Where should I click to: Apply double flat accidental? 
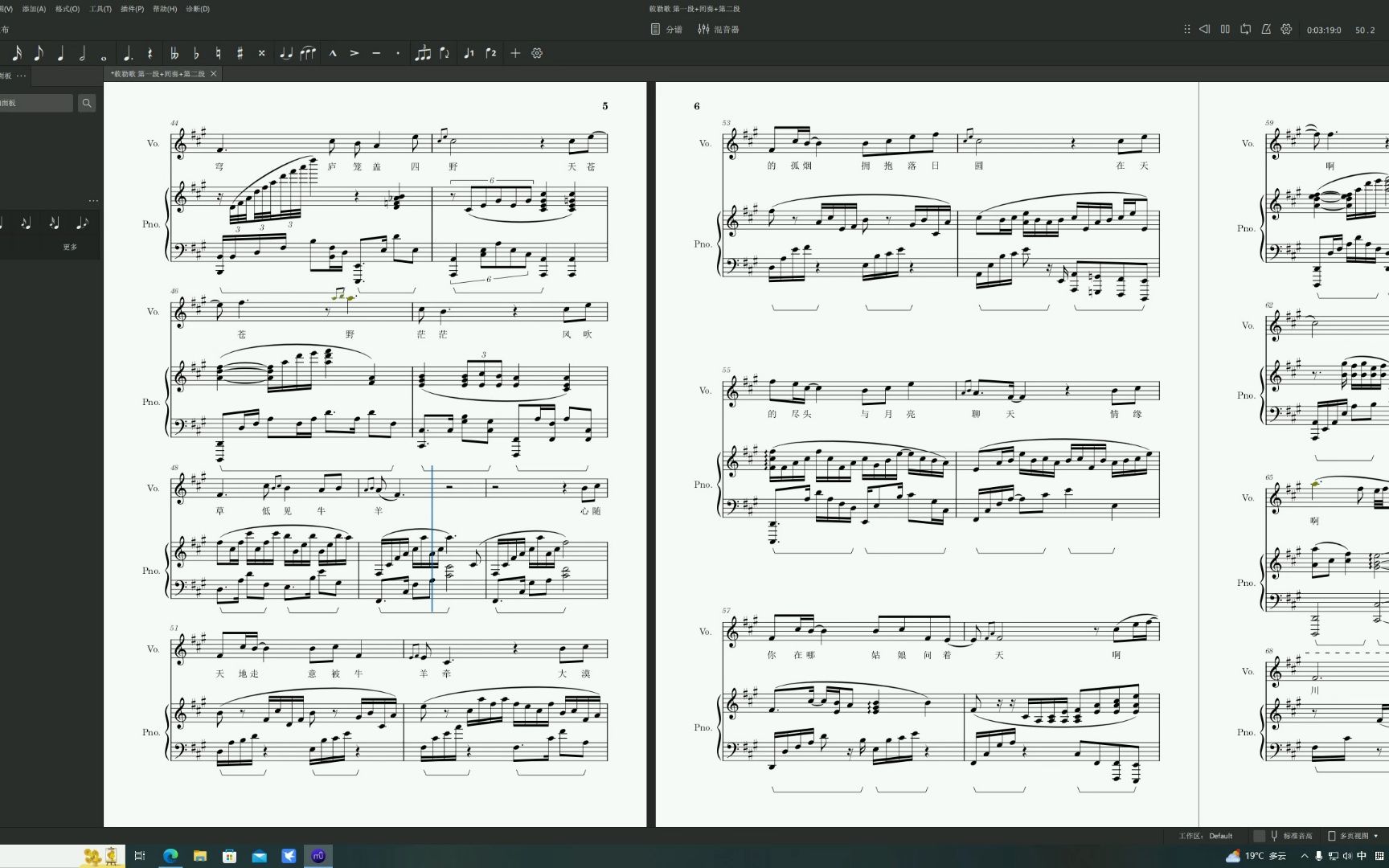coord(174,53)
